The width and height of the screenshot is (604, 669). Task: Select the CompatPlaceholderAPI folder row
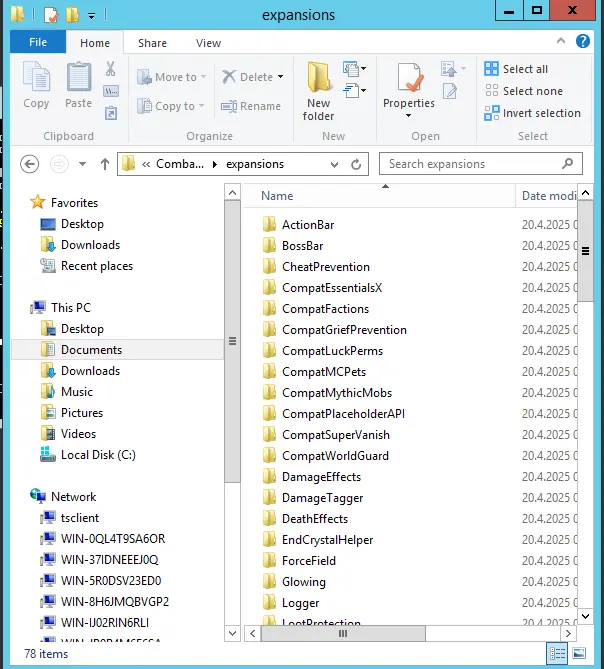[x=334, y=414]
